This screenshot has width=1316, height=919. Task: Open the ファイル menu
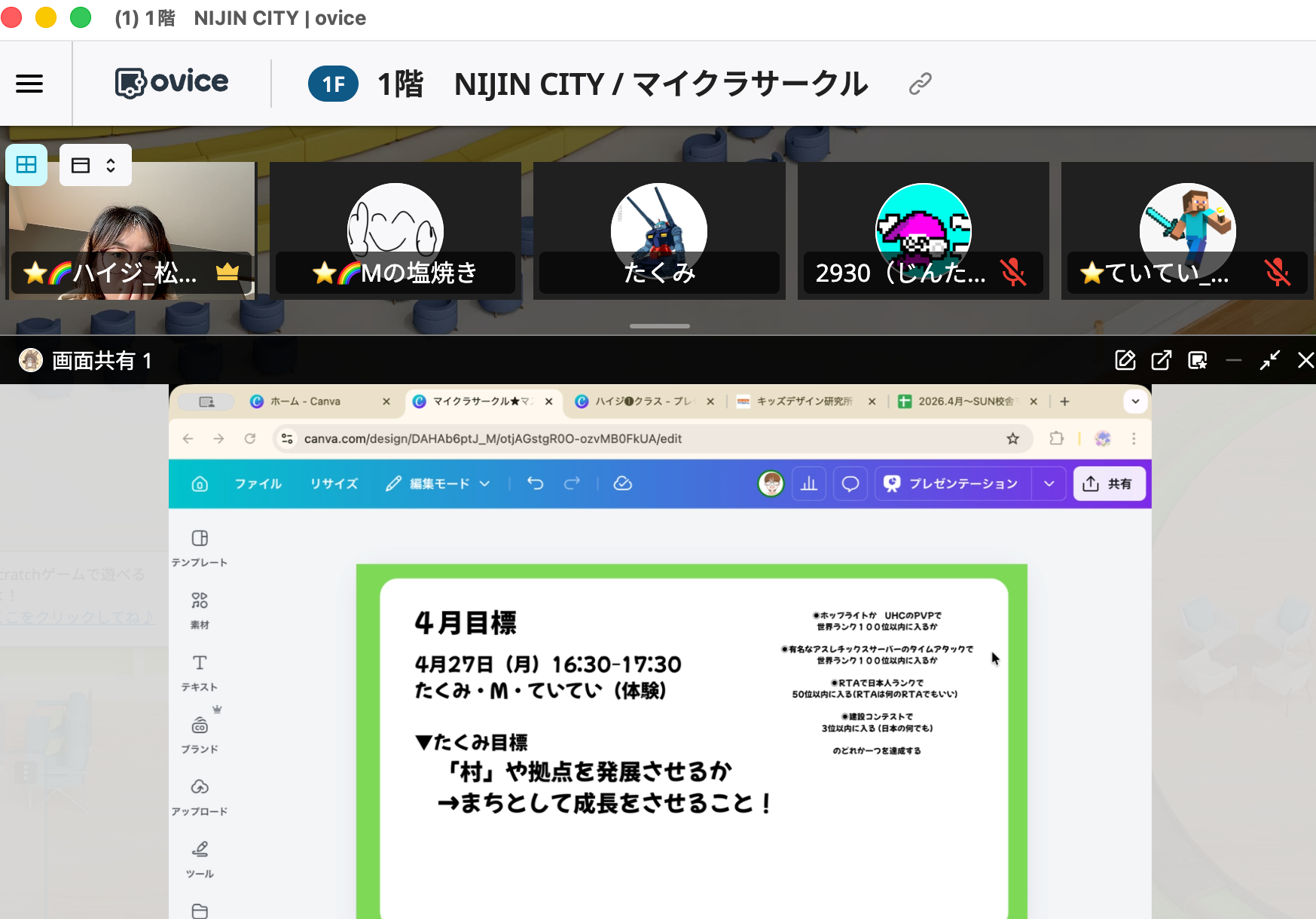pos(258,484)
